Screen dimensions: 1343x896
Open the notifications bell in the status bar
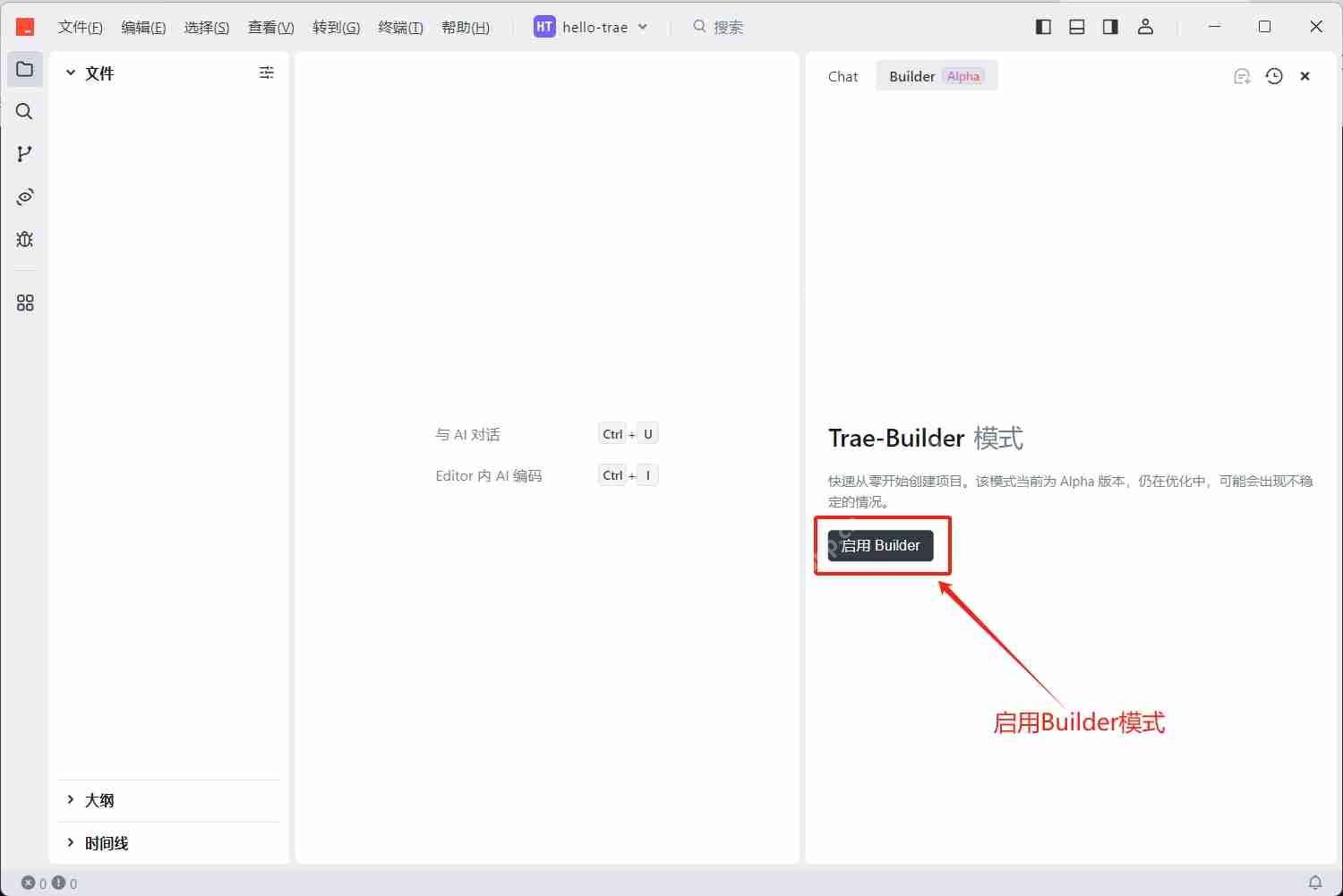[1313, 883]
